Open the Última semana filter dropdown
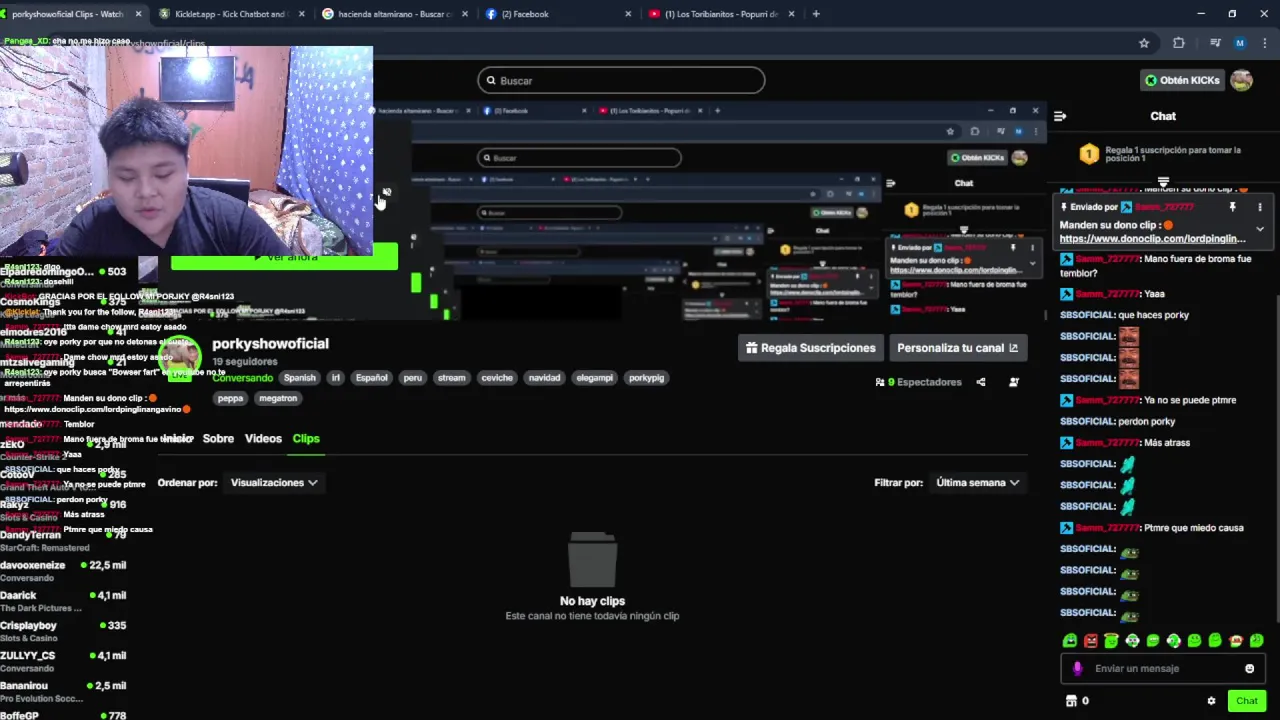1280x720 pixels. point(978,483)
